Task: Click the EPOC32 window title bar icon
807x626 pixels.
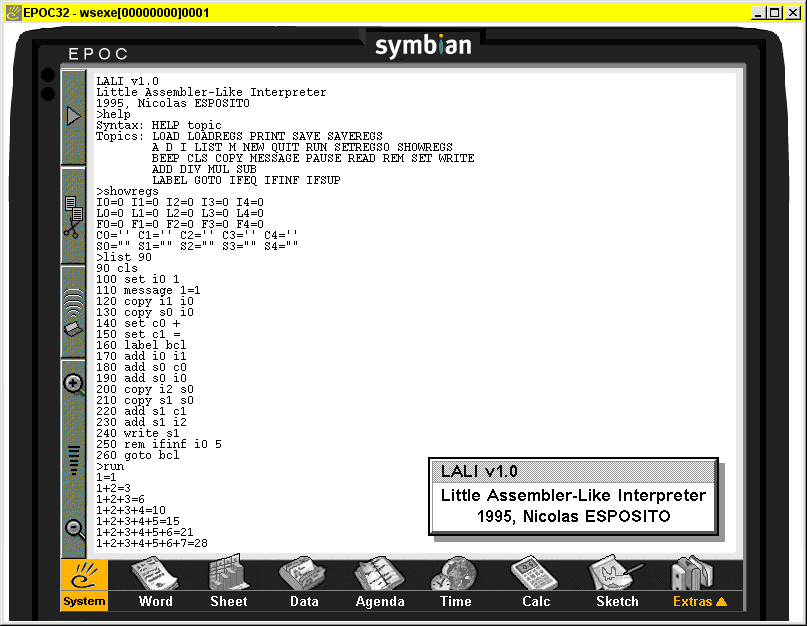Action: pos(12,12)
